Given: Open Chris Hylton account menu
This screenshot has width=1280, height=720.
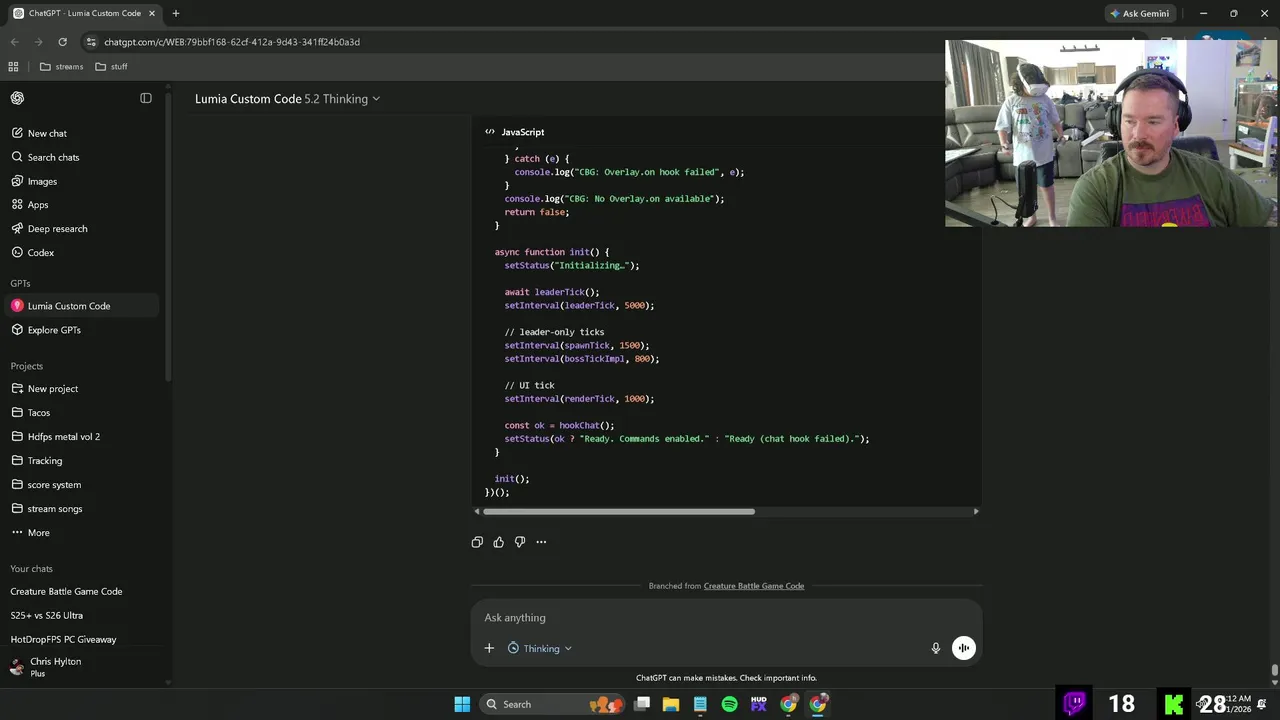Looking at the screenshot, I should 81,667.
